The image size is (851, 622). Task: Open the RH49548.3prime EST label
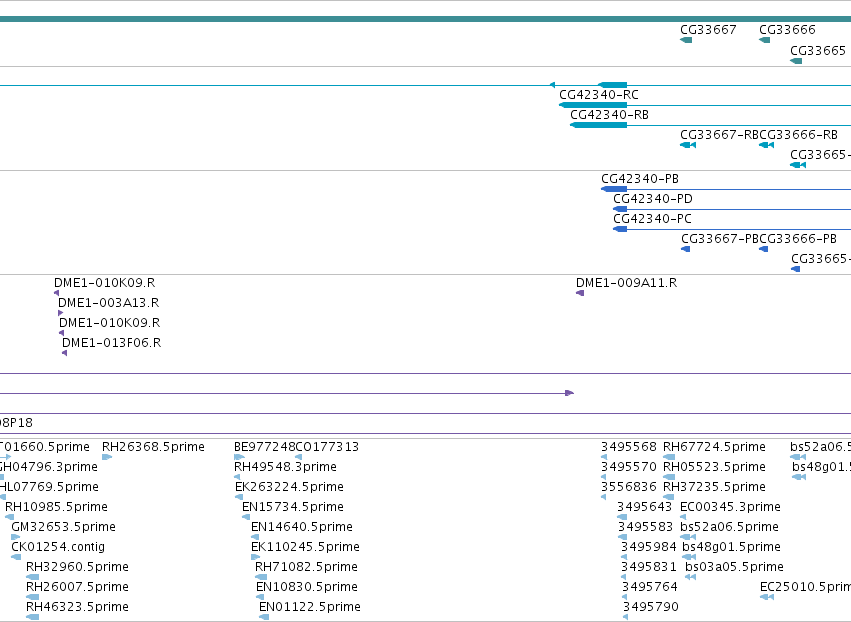click(x=285, y=467)
